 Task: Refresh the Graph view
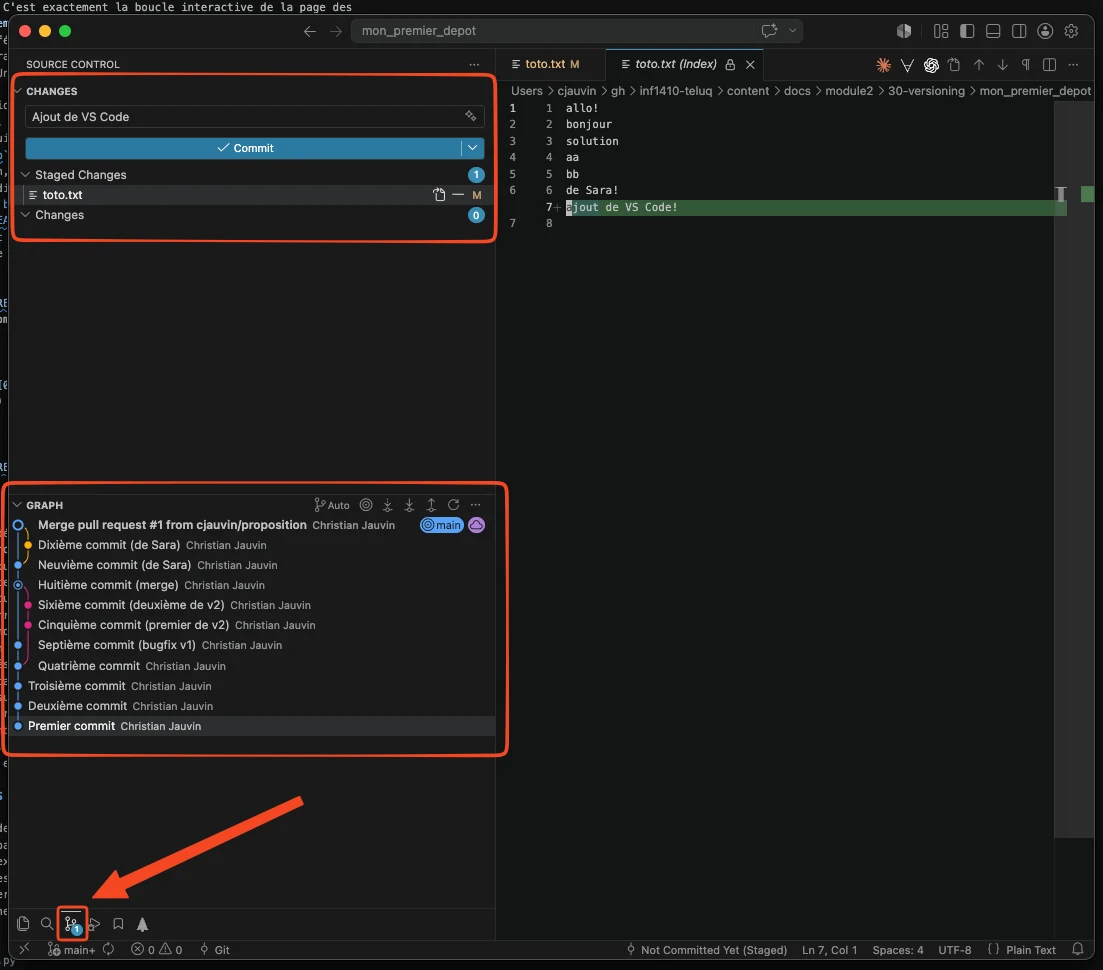(454, 504)
